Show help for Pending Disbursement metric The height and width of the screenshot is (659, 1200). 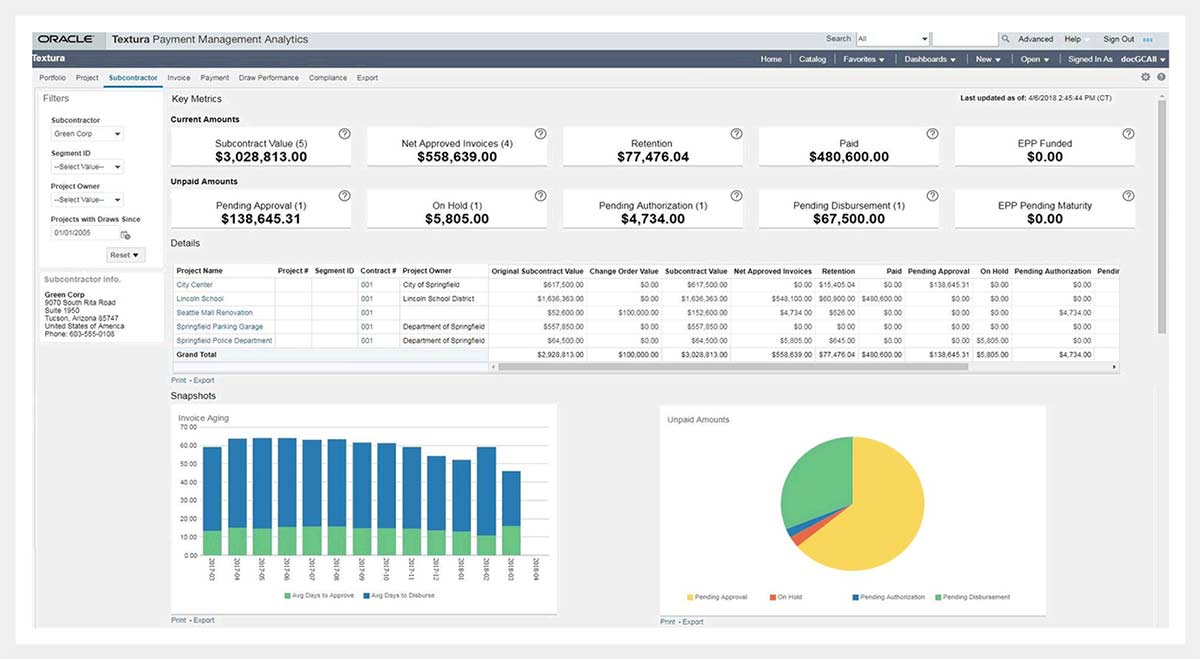pos(932,196)
